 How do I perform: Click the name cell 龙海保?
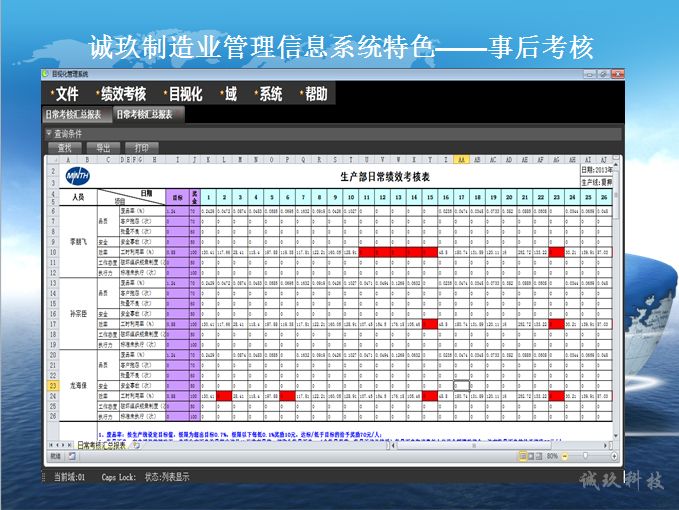[x=78, y=385]
